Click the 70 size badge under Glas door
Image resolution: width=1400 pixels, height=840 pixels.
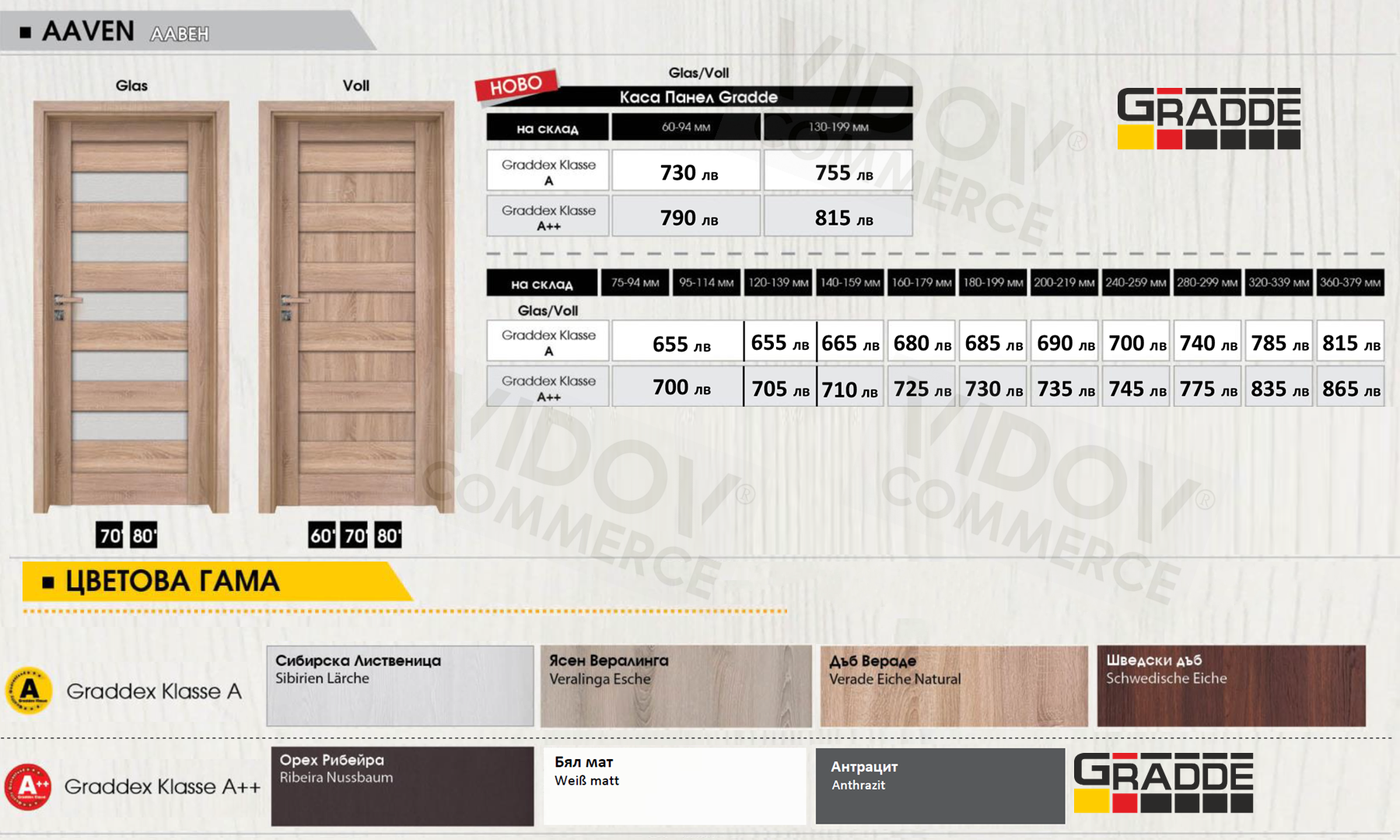click(x=110, y=535)
